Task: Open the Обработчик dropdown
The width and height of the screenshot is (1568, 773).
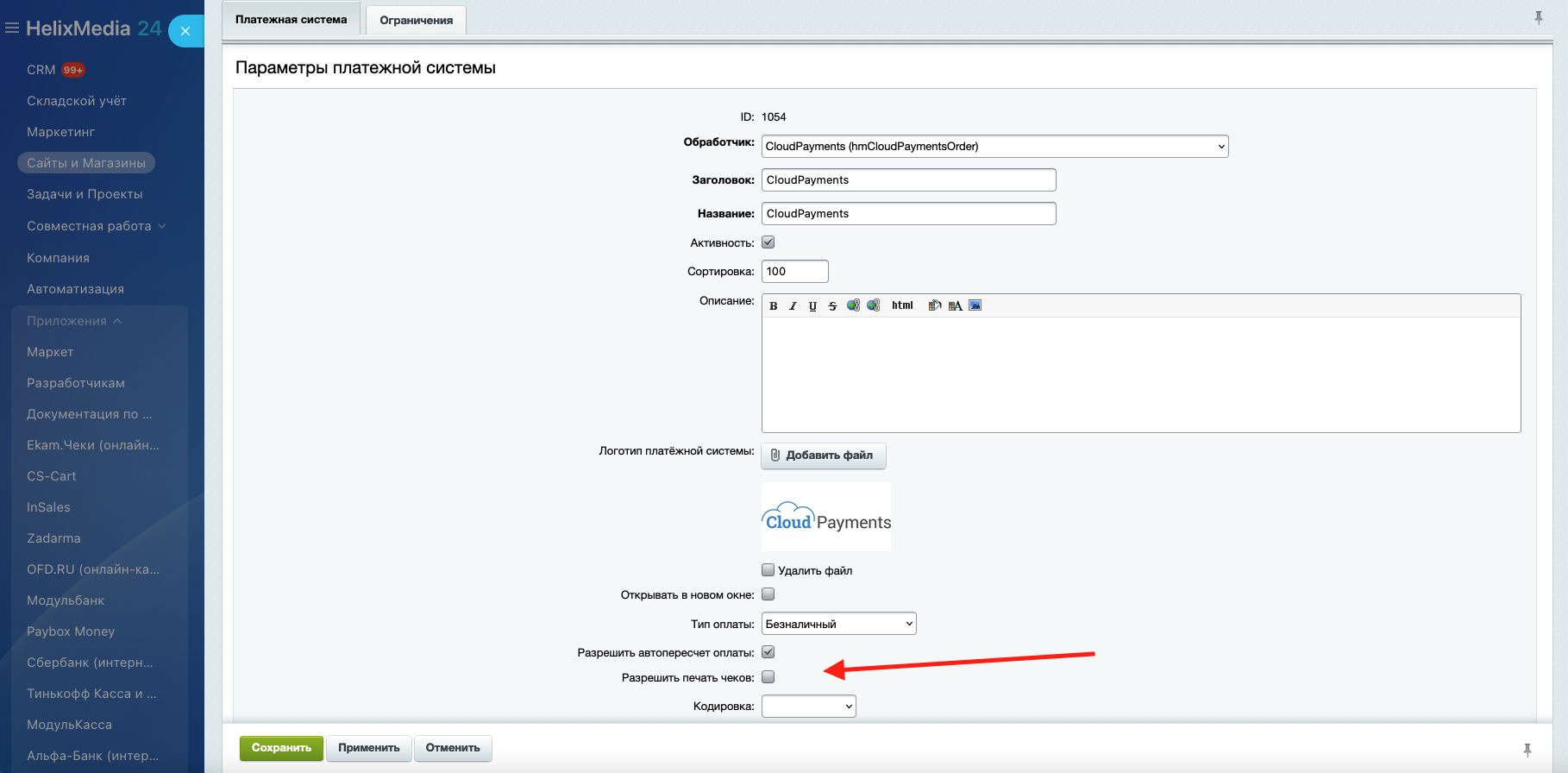Action: [994, 147]
